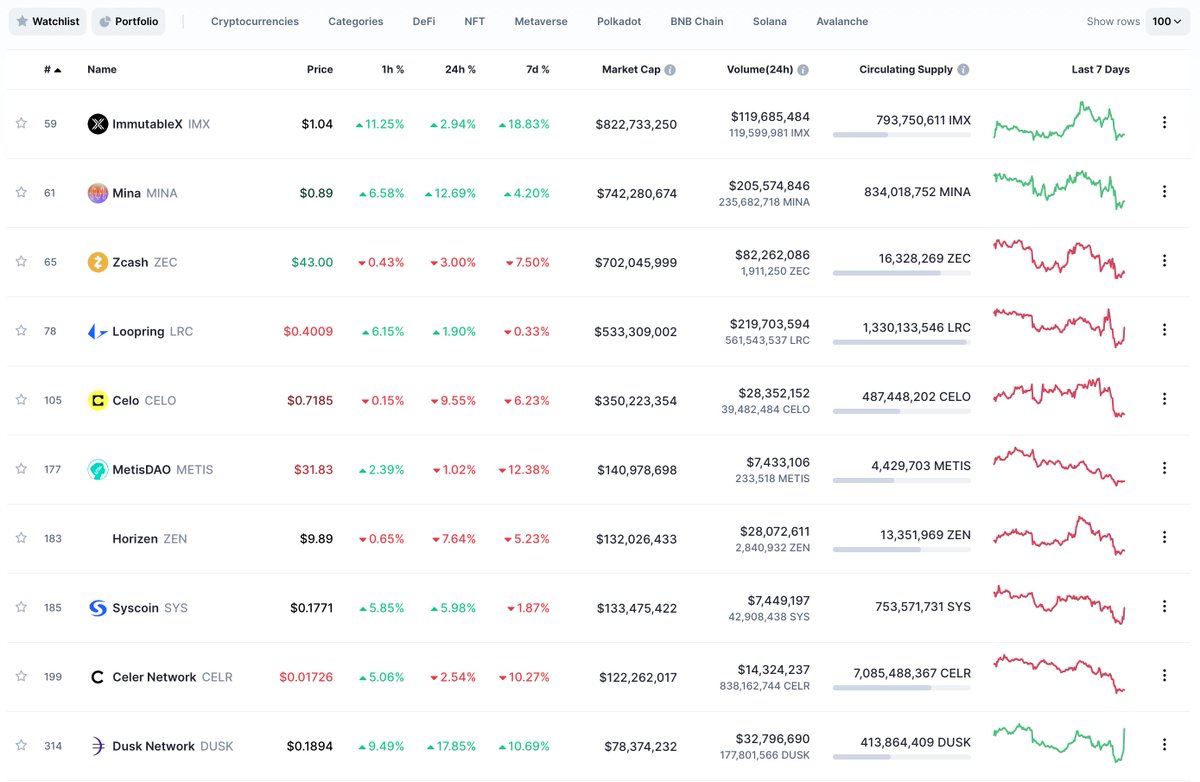This screenshot has width=1200, height=782.
Task: Open more options for Mina row
Action: click(x=1164, y=192)
